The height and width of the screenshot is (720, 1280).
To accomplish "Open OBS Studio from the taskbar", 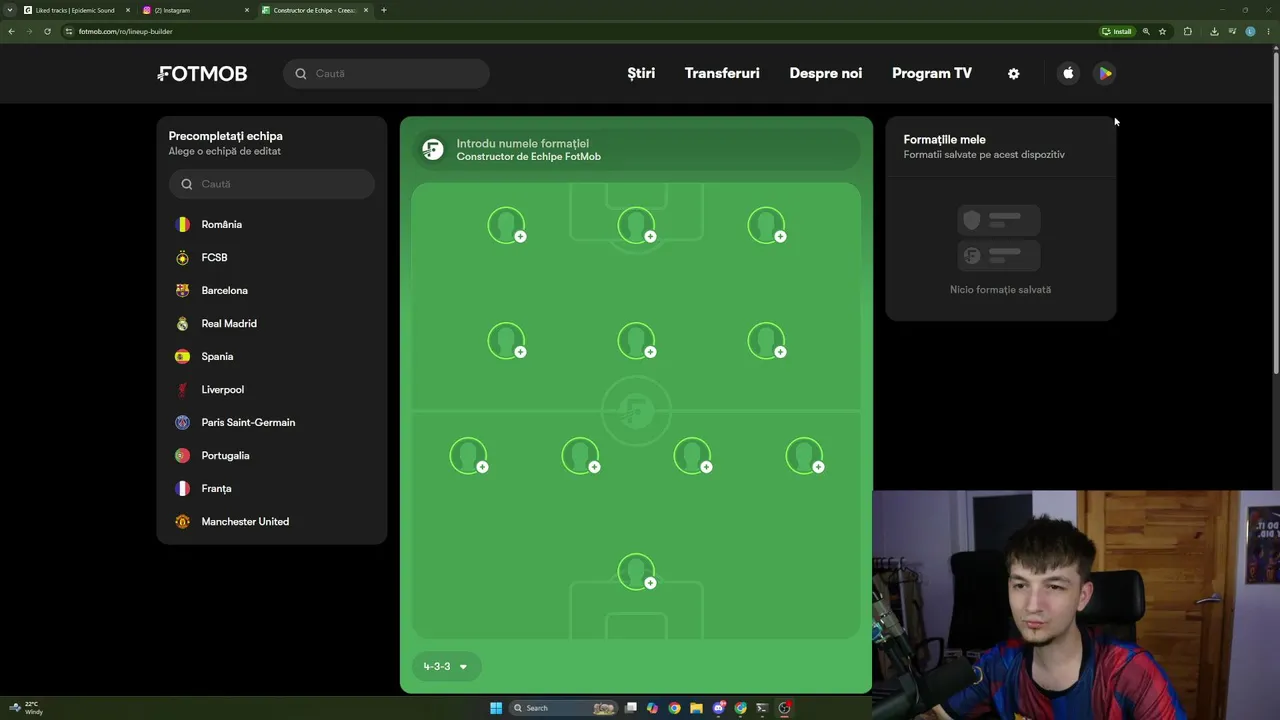I will (784, 708).
